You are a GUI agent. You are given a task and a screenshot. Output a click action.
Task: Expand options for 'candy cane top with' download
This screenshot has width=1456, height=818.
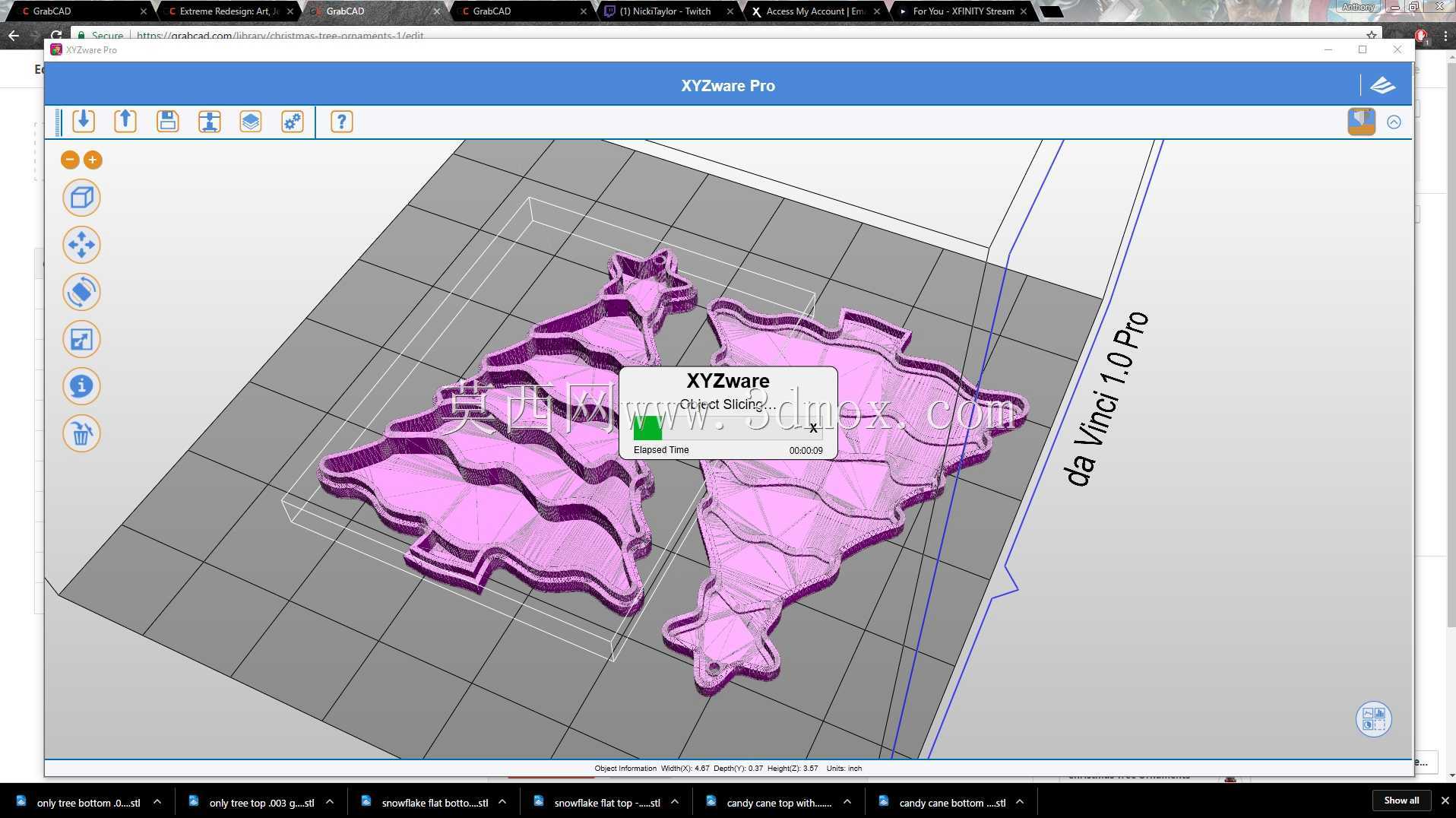(847, 801)
